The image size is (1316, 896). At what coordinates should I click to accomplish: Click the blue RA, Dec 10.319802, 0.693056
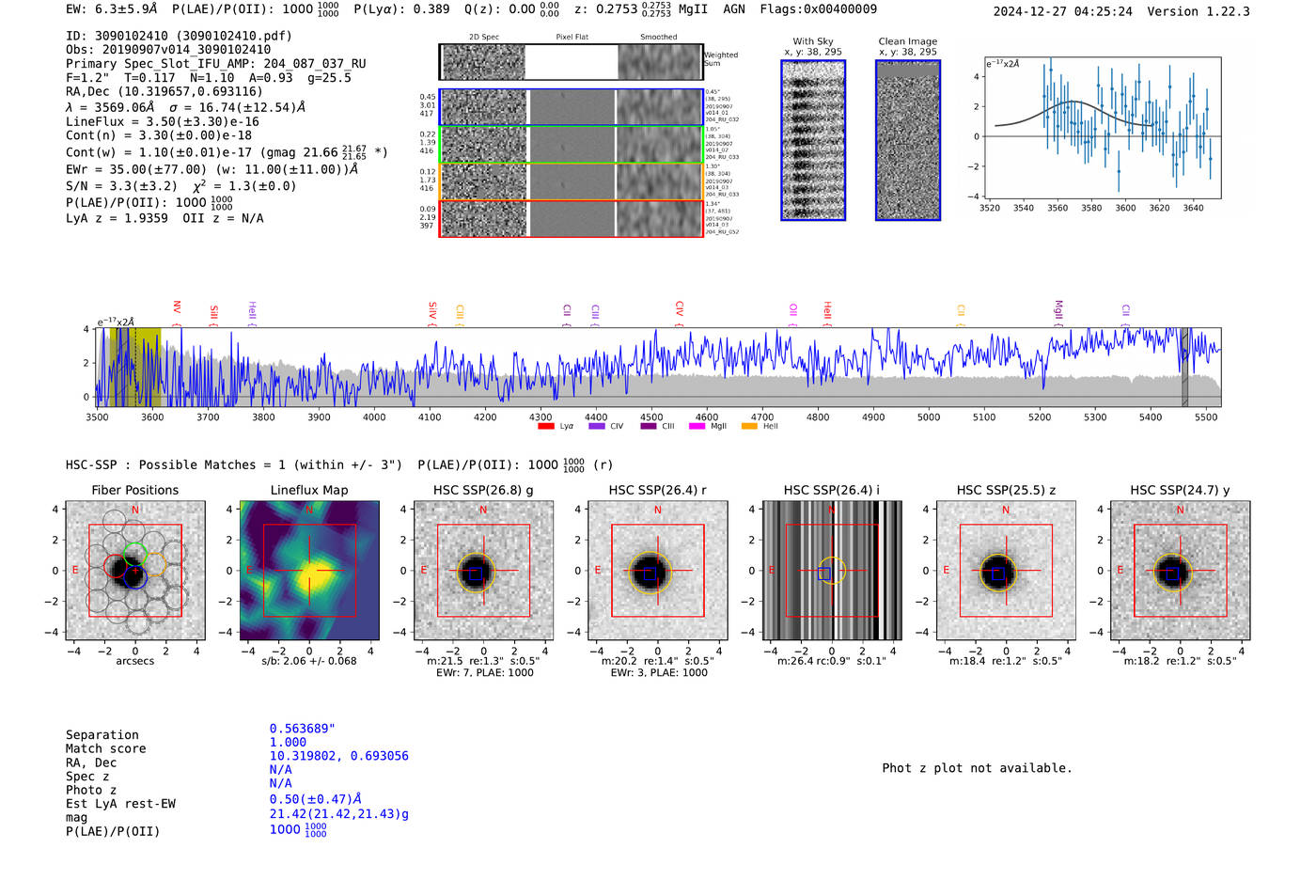pos(339,756)
